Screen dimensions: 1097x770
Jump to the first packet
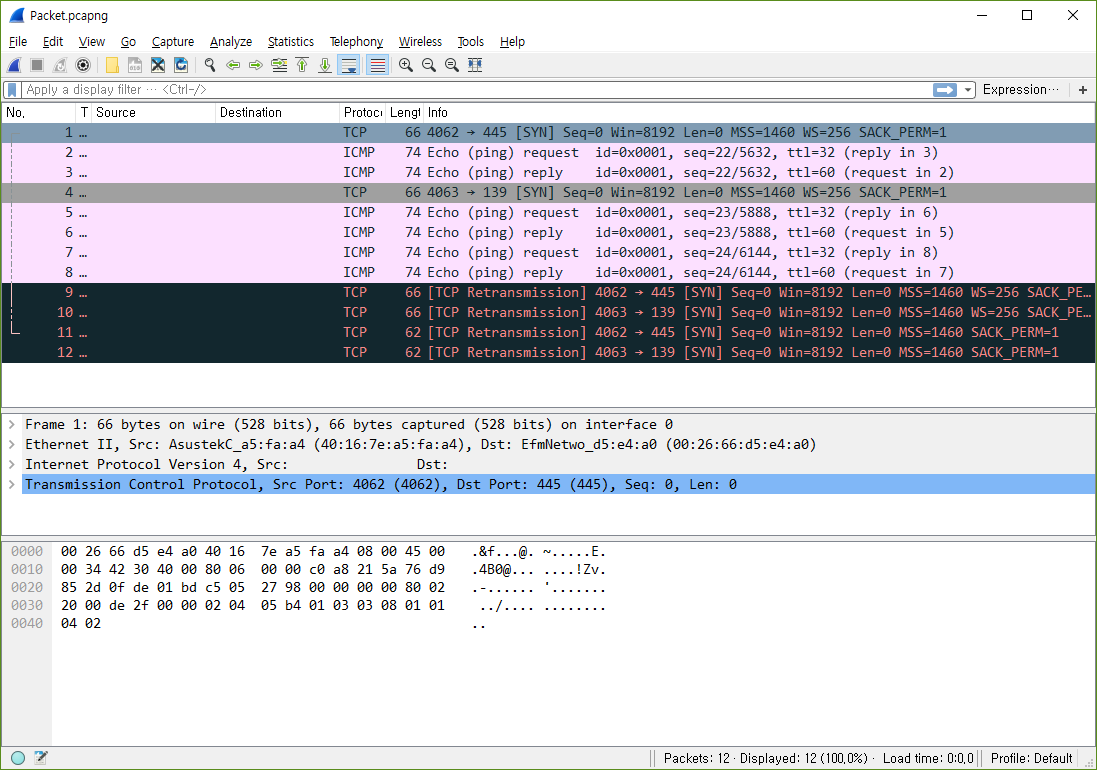(x=302, y=65)
